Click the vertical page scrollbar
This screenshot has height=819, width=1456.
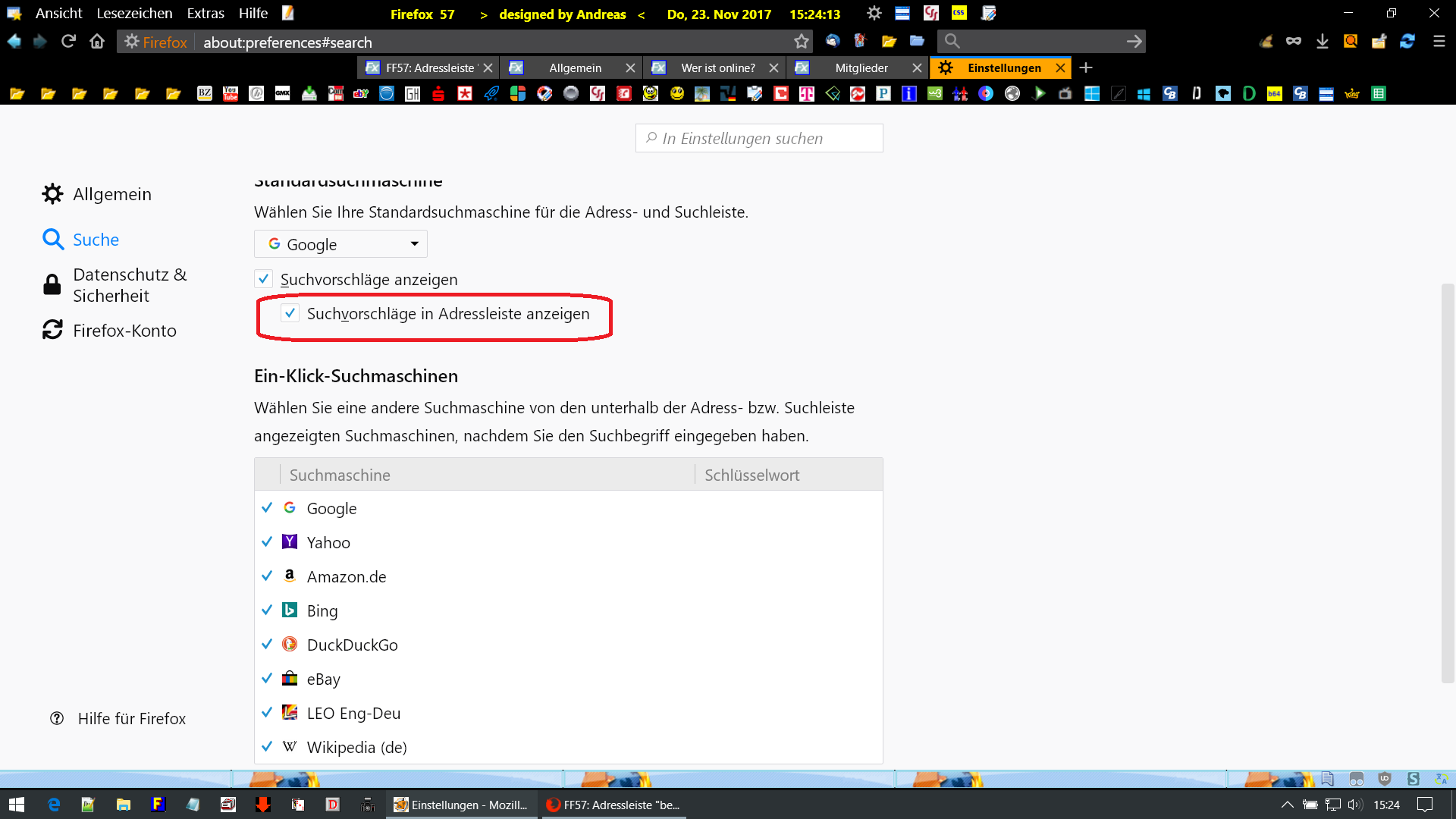(1447, 482)
